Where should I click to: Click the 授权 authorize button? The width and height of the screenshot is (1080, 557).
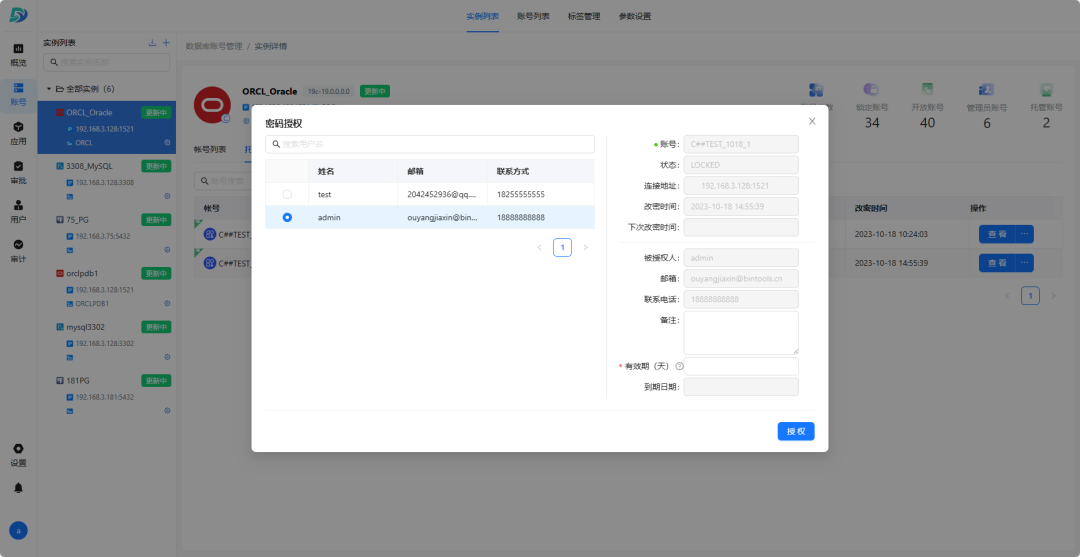tap(796, 431)
